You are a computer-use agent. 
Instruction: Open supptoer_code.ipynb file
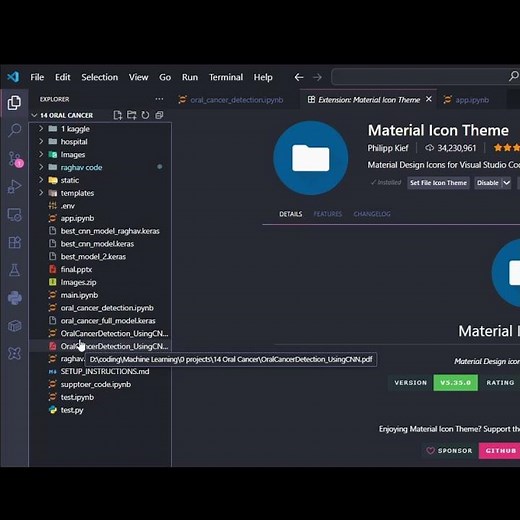pos(100,384)
